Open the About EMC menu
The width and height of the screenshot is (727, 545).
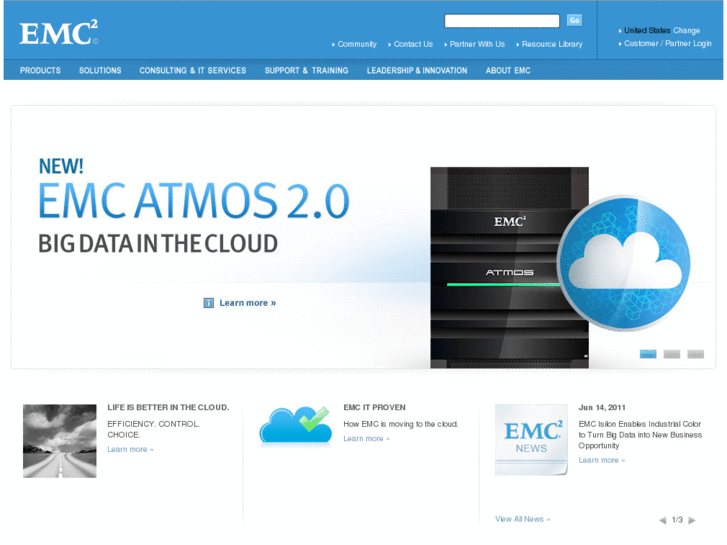click(x=508, y=71)
